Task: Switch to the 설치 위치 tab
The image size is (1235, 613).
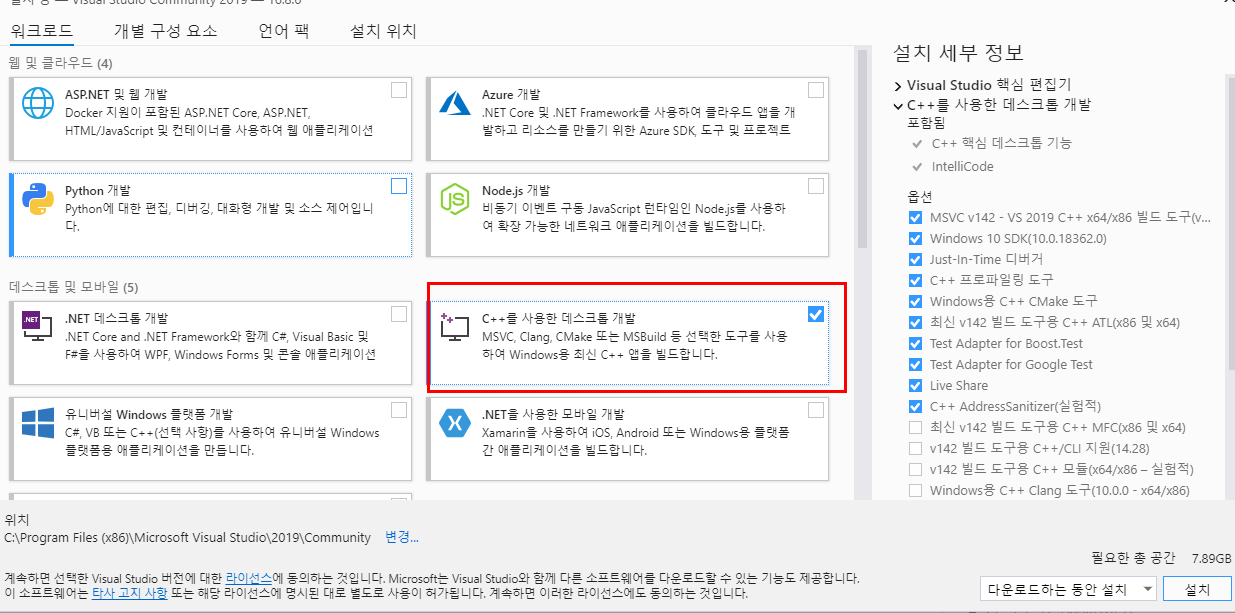Action: (383, 31)
